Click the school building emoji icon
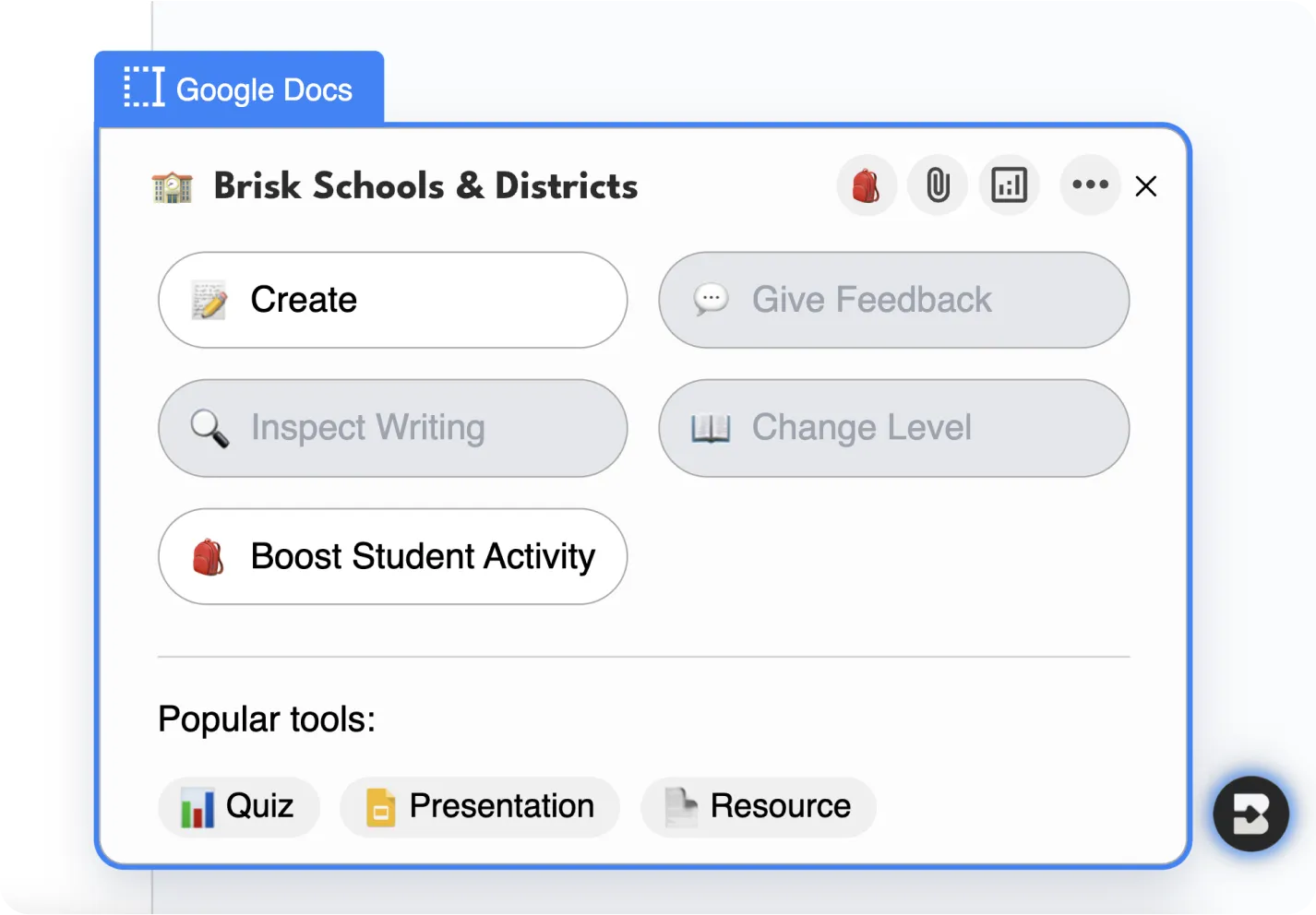Screen dimensions: 1316x915 click(x=173, y=187)
